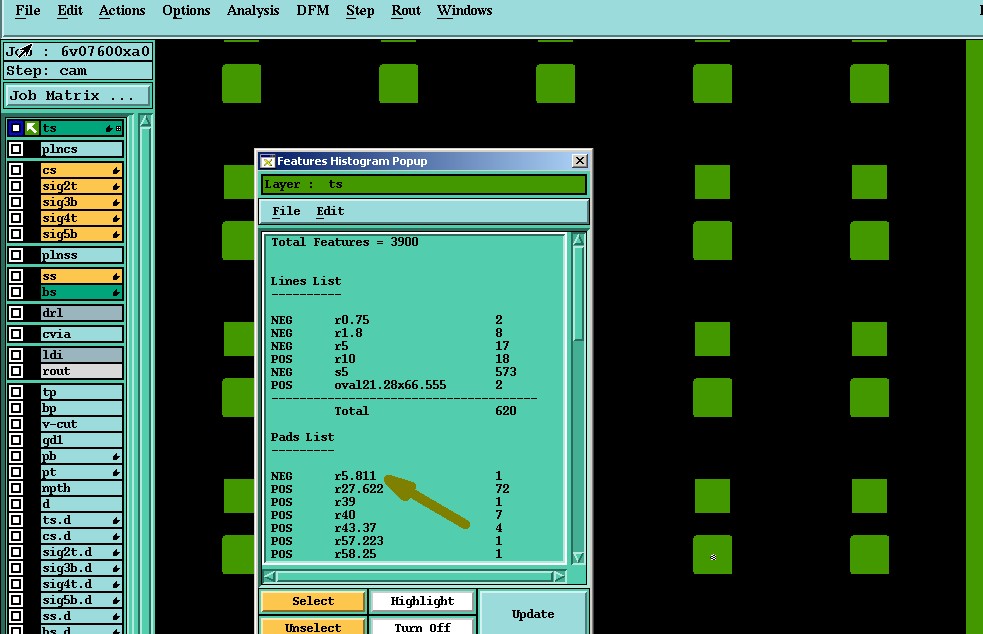Click histogram list scroll-down arrow

point(579,557)
